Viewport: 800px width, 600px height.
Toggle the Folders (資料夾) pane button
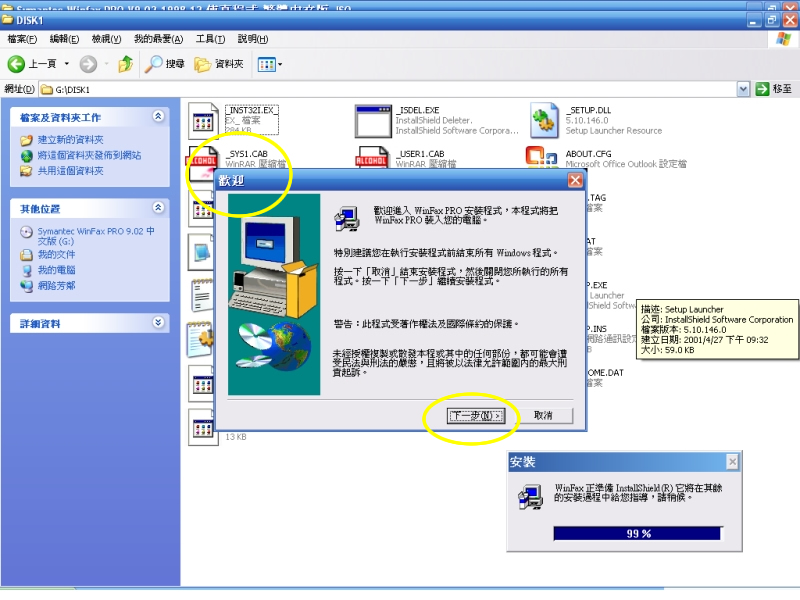click(x=219, y=64)
